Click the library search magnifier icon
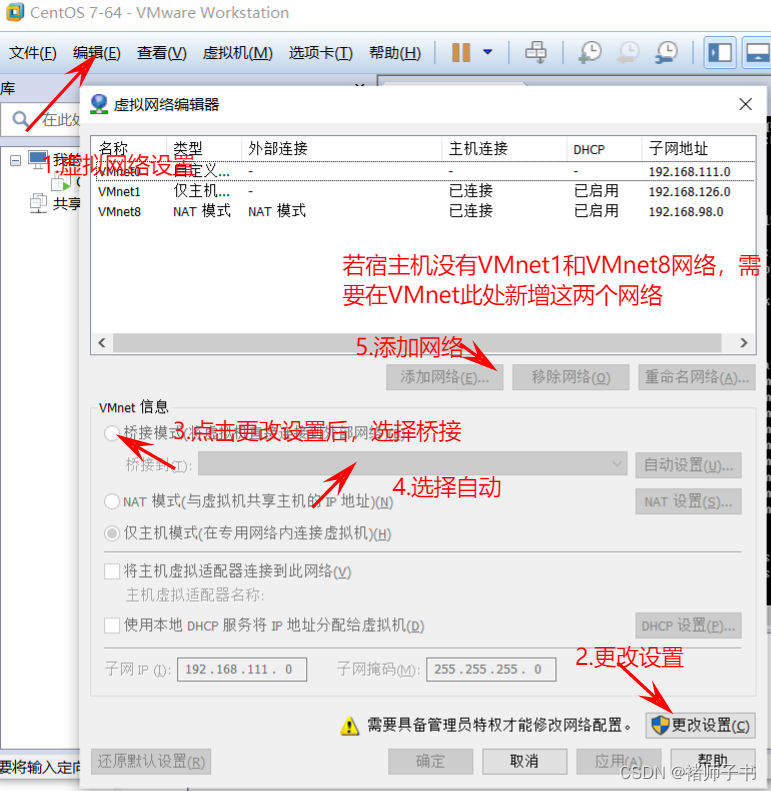 tap(20, 120)
